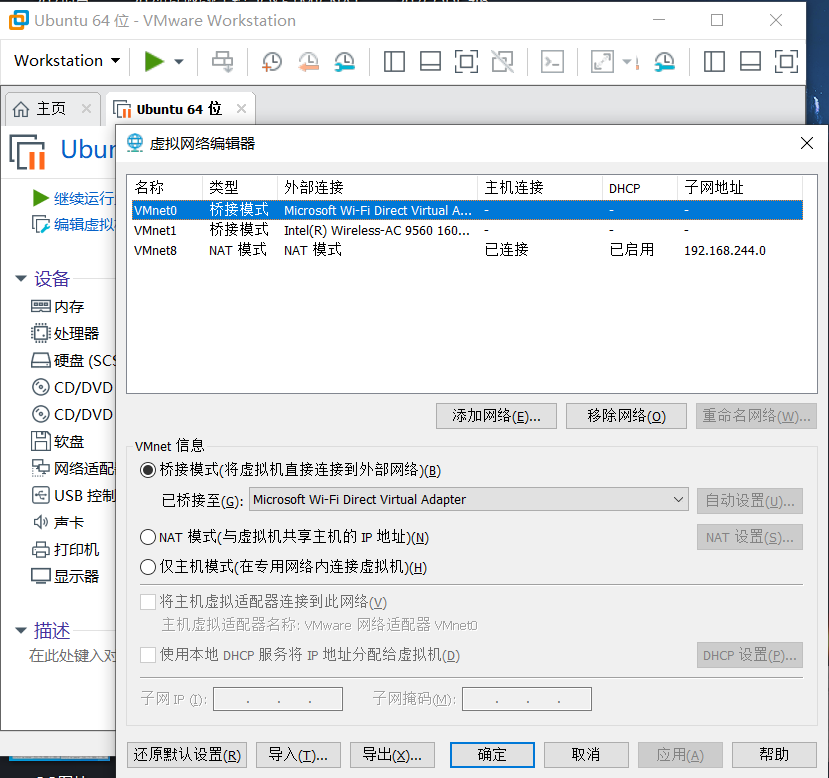Click rightmost bottom-panel layout icon
This screenshot has width=829, height=778.
point(750,61)
